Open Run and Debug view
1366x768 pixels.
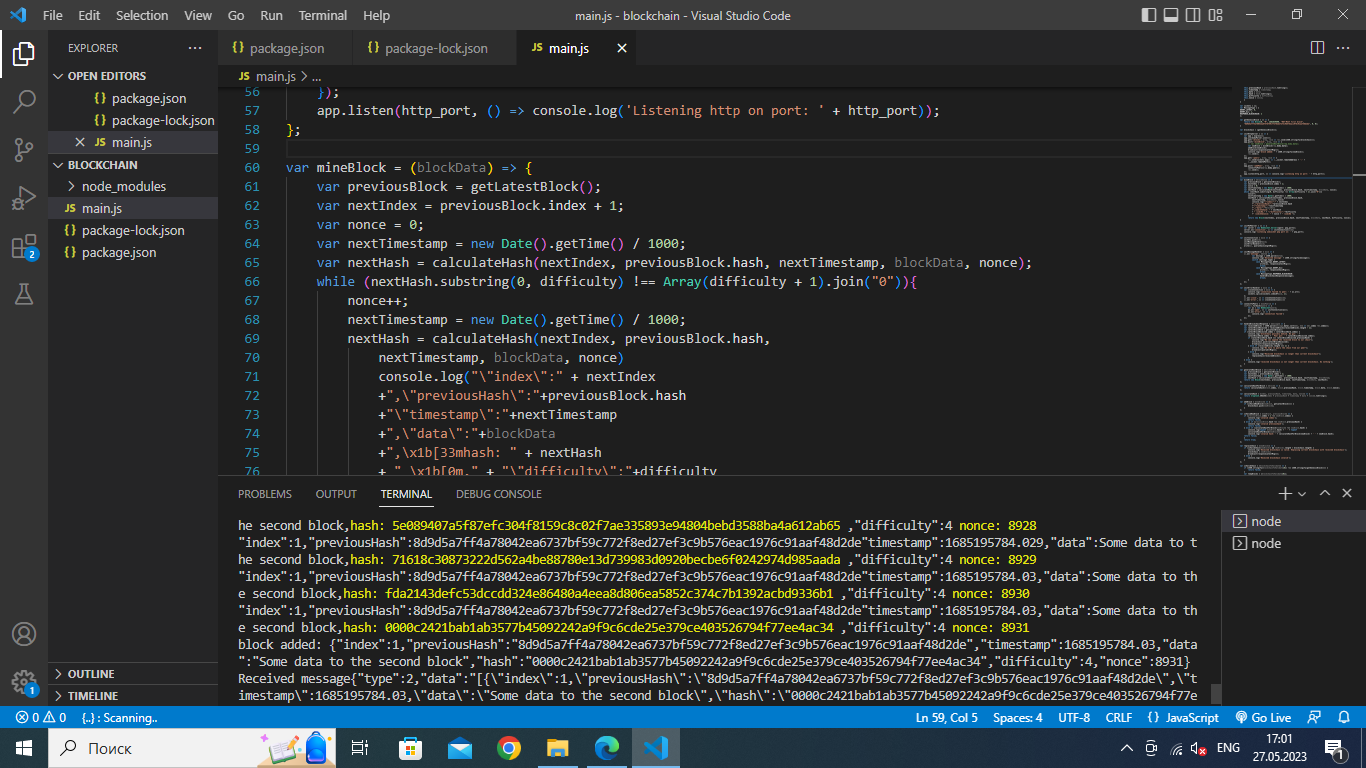(x=24, y=198)
